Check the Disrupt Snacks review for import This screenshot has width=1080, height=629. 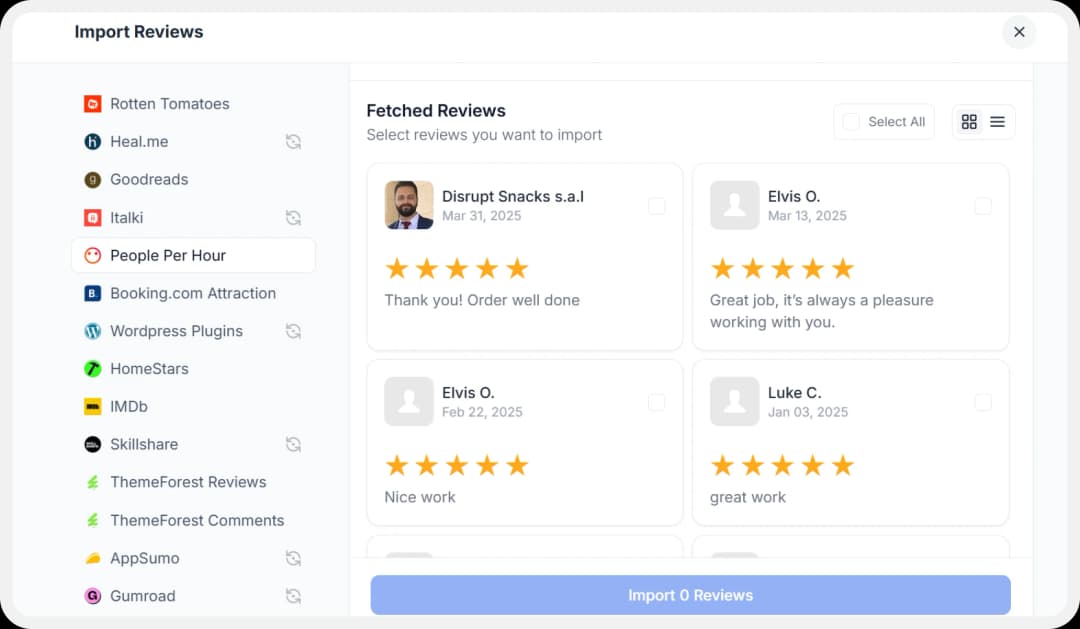coord(657,206)
